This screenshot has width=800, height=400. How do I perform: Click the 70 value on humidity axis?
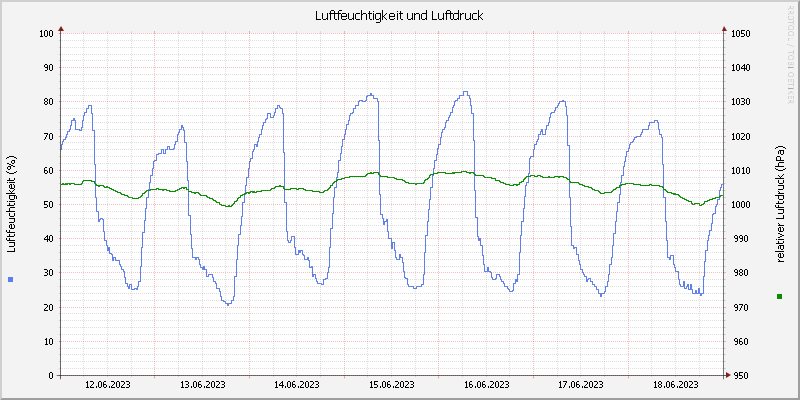click(x=48, y=136)
